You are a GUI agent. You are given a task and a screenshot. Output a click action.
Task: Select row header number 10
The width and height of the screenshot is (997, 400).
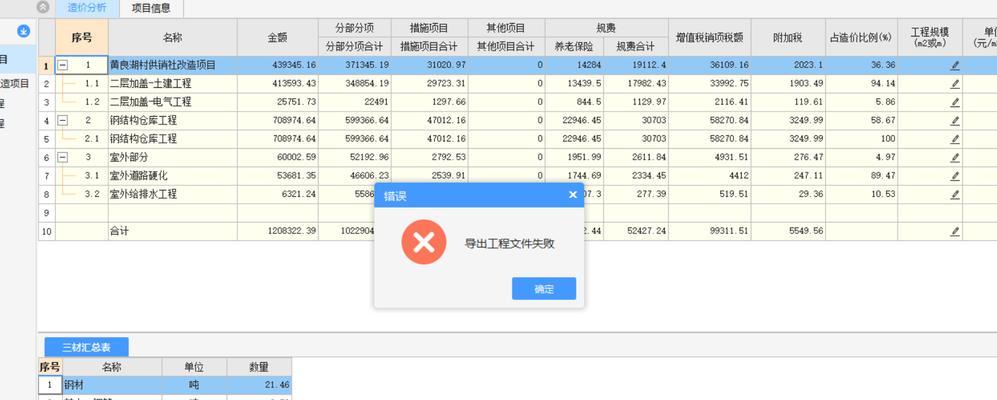point(46,231)
